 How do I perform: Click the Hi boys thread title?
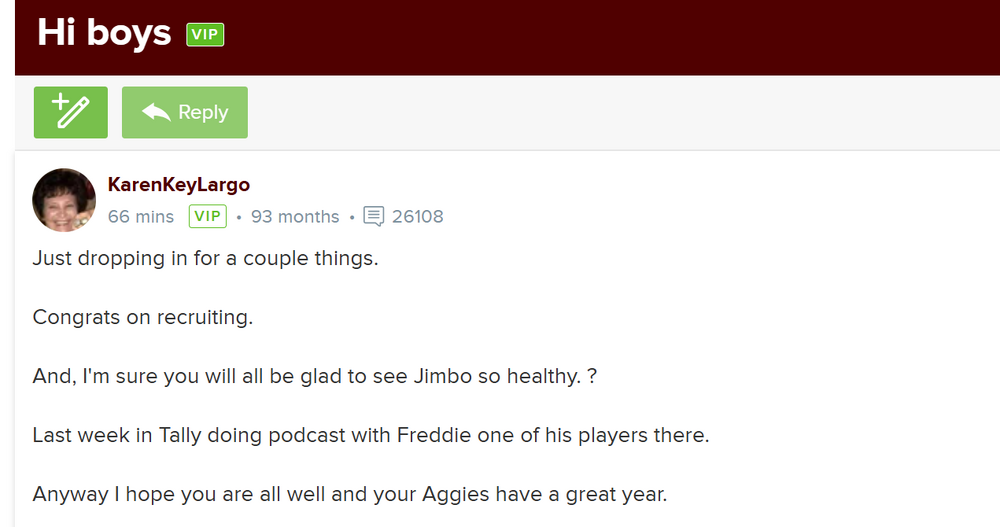tap(104, 33)
